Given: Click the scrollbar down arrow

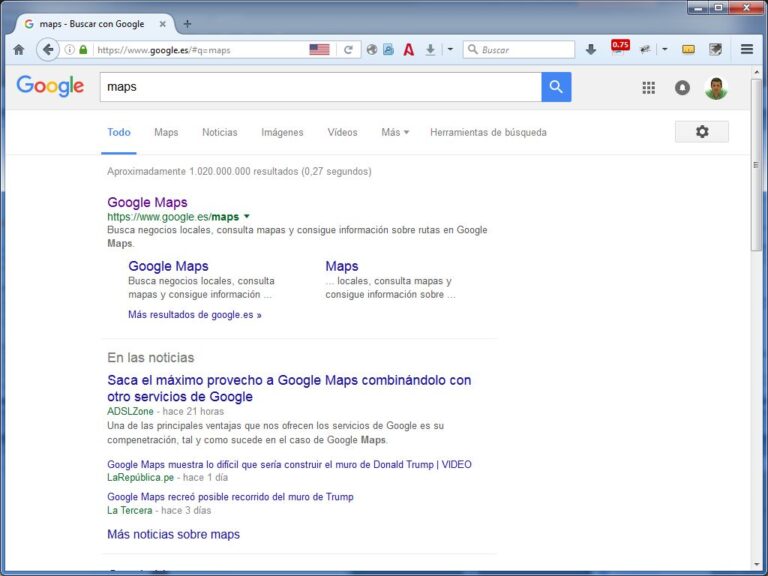Looking at the screenshot, I should [x=756, y=565].
